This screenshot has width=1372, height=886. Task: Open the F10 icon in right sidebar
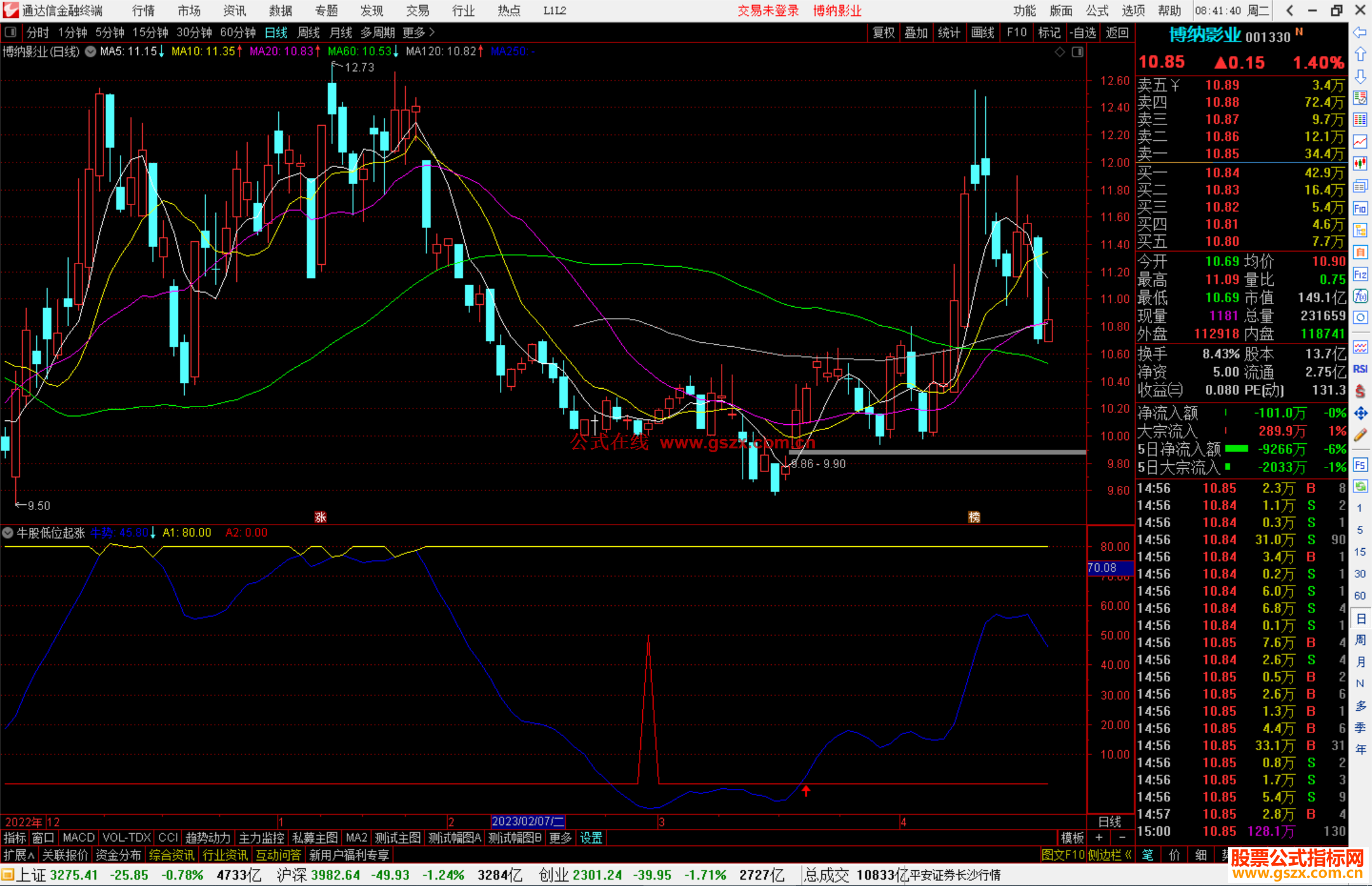(1360, 208)
